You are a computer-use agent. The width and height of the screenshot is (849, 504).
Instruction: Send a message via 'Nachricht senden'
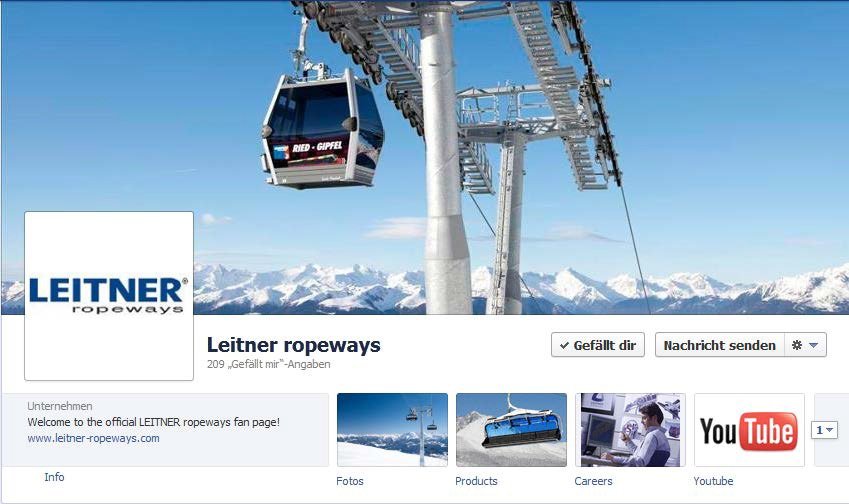[720, 345]
